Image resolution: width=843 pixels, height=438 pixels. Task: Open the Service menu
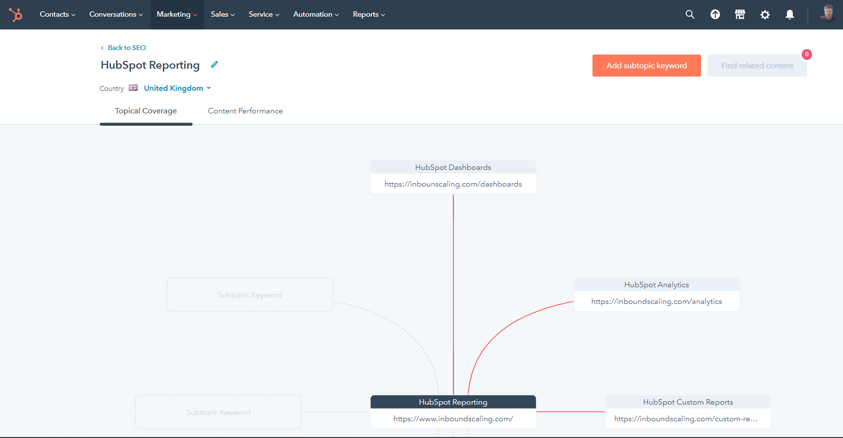[x=263, y=15]
